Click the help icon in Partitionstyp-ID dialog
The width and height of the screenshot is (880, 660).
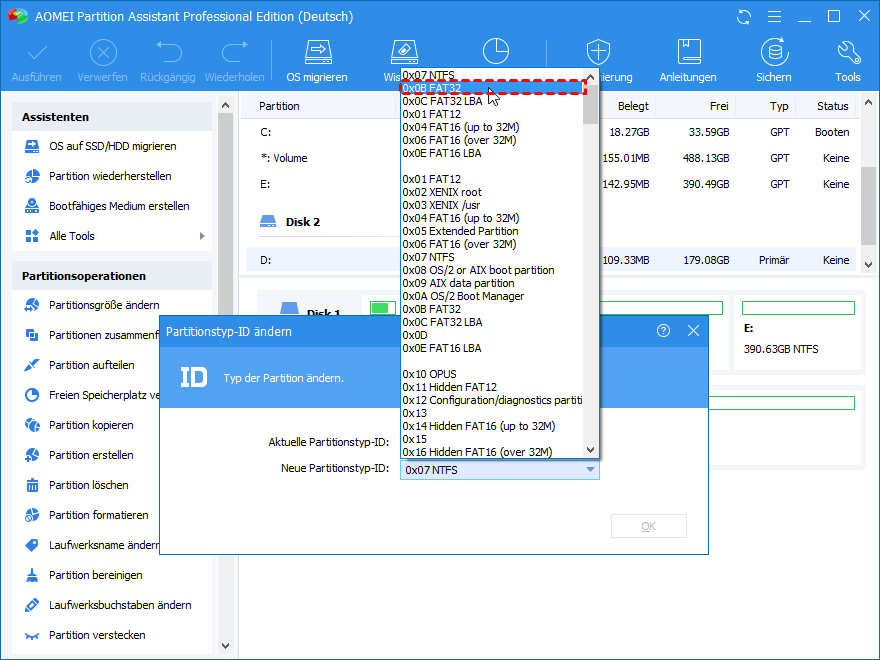coord(663,331)
